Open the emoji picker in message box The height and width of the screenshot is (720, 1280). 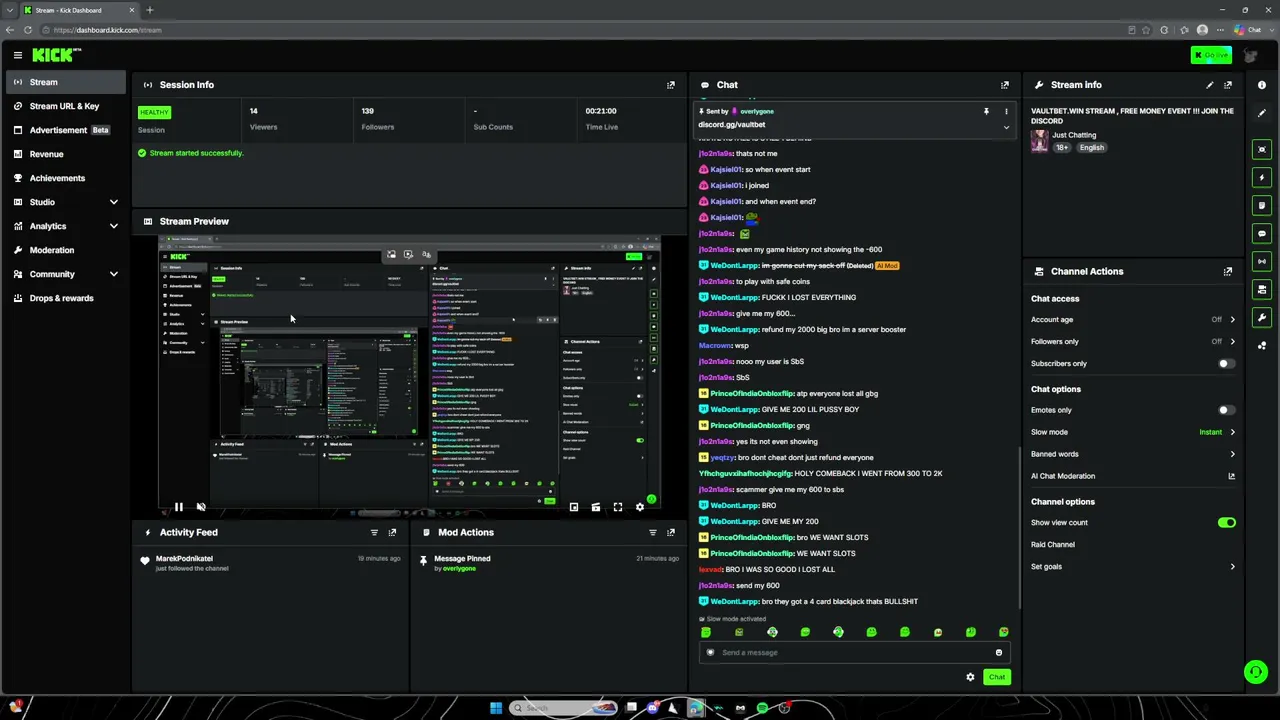pos(998,653)
